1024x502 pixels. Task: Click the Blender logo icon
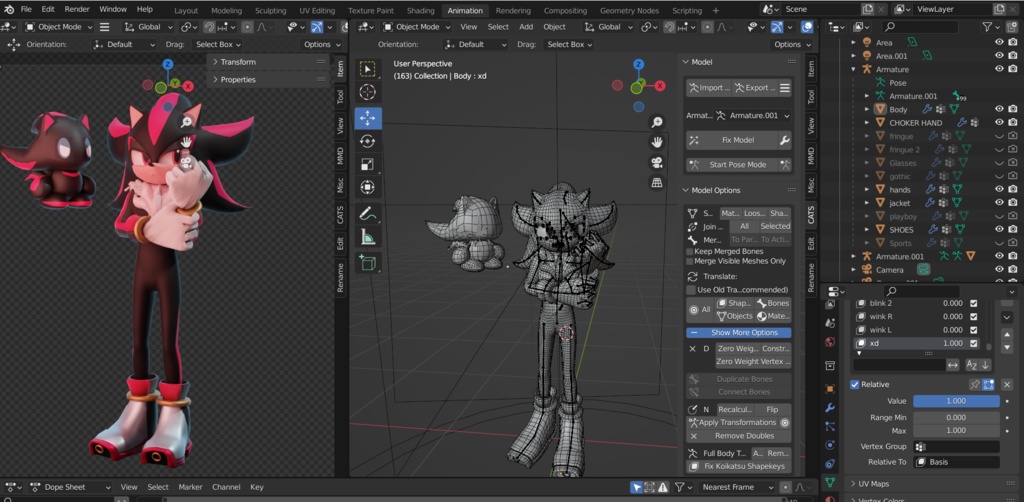8,10
